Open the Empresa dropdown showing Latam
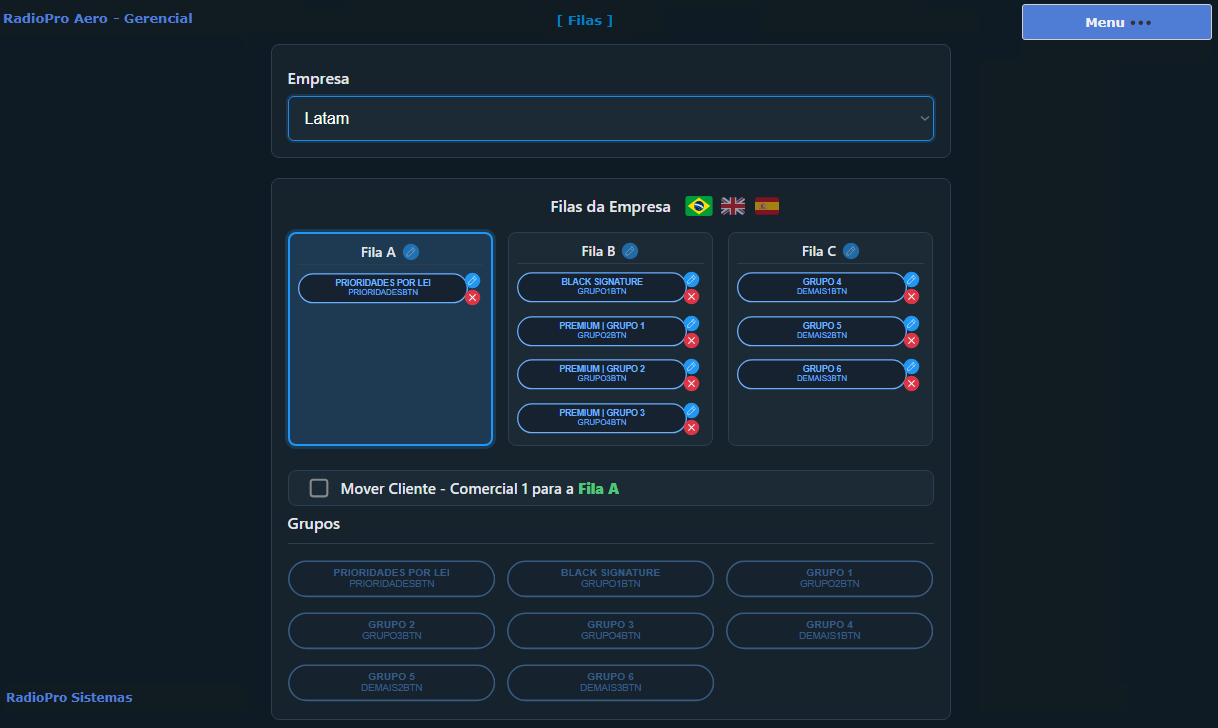 pos(610,118)
